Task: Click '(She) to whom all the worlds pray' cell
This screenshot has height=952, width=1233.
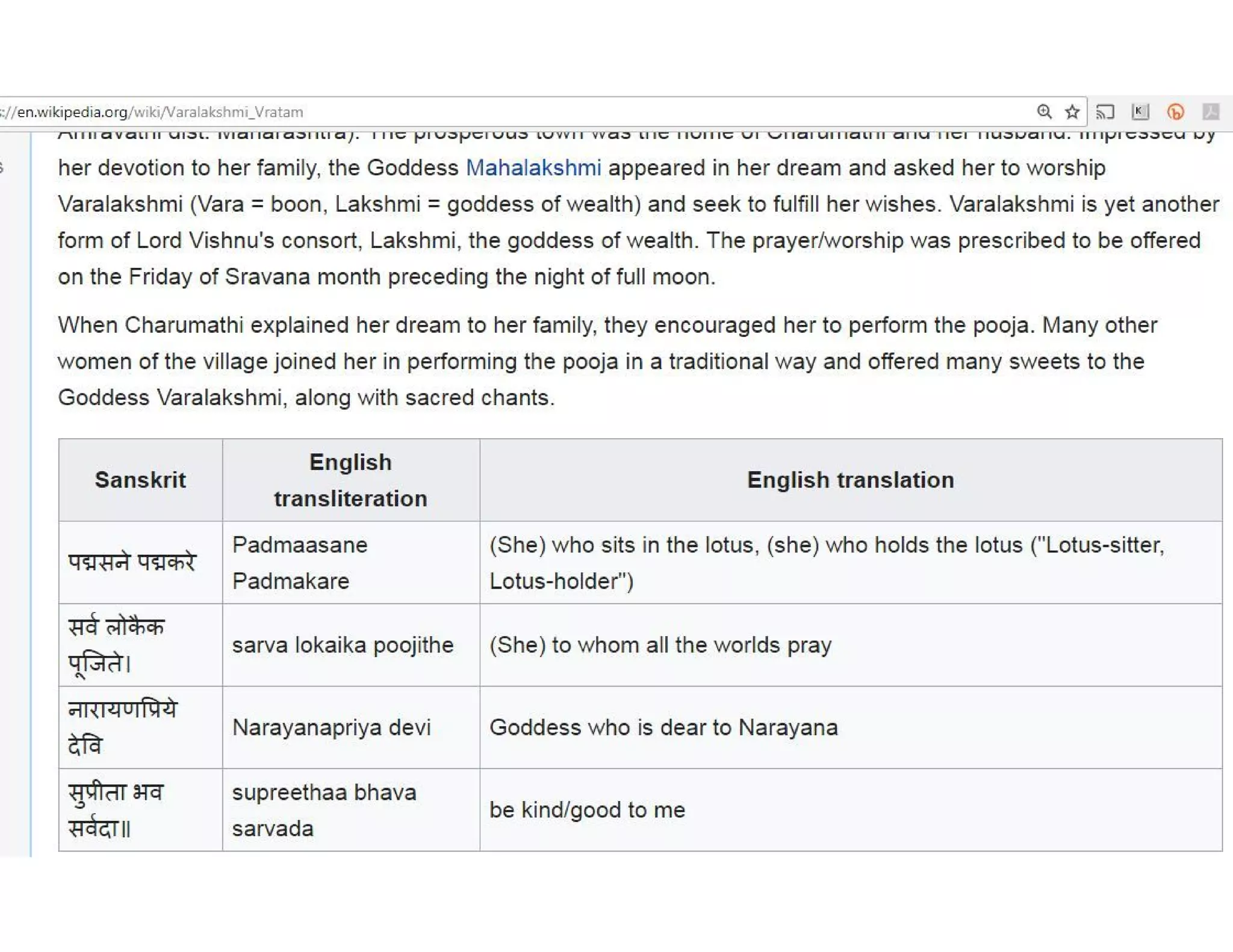Action: coord(660,645)
